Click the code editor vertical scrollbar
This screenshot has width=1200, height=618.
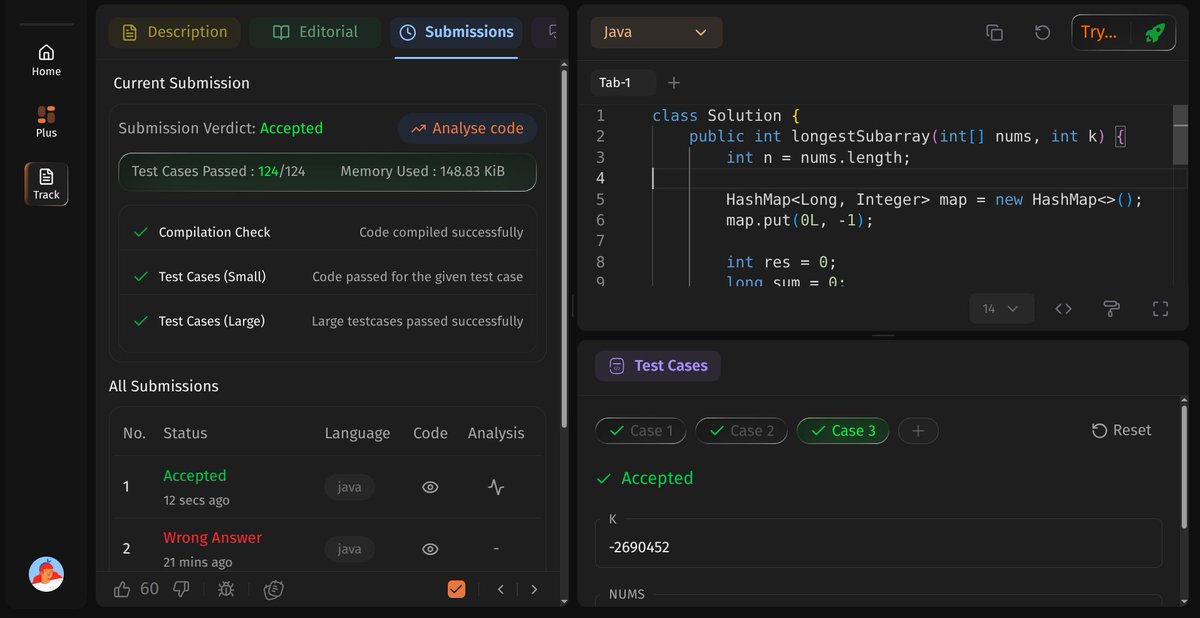coord(1180,135)
